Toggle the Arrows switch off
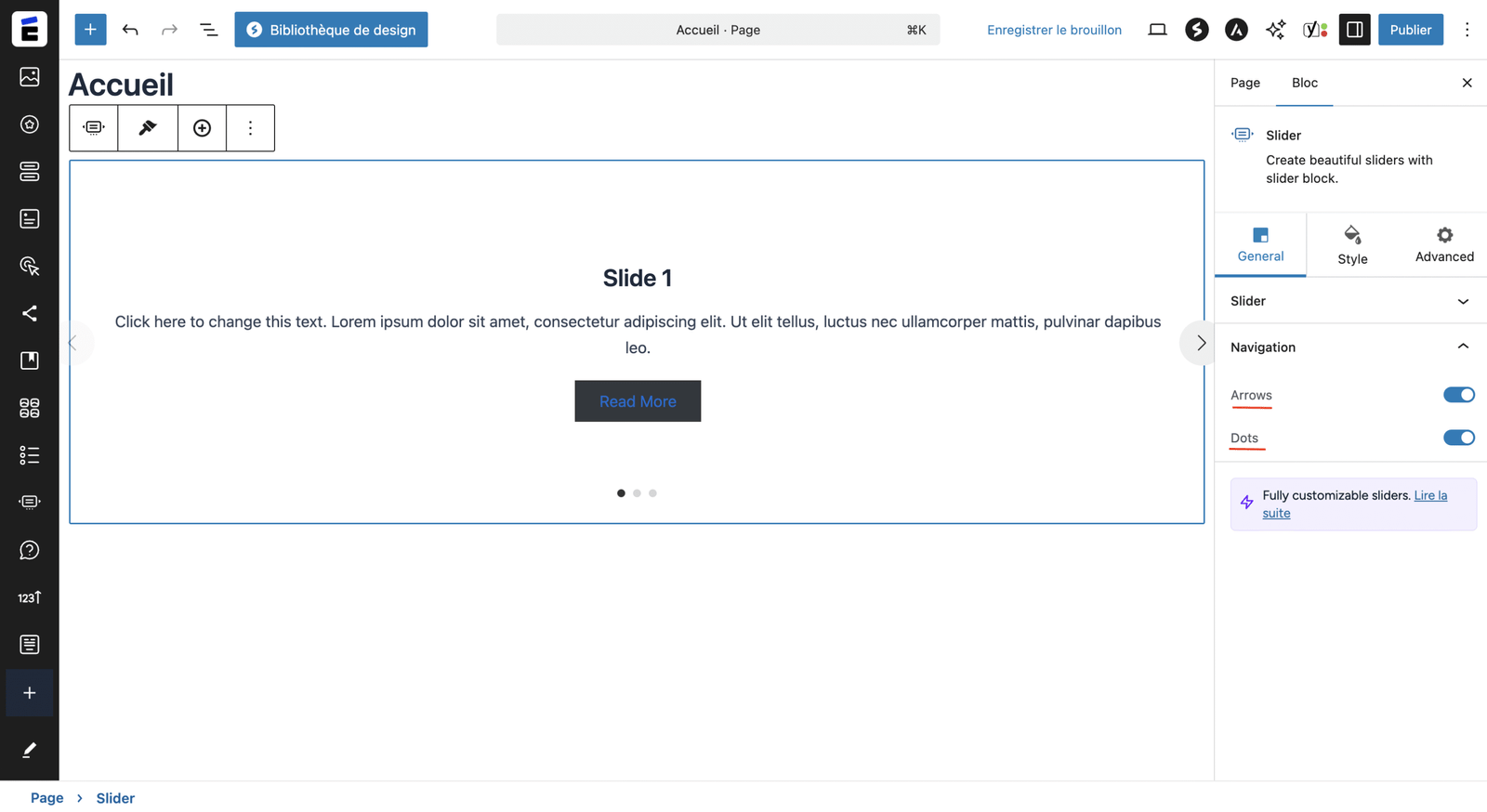The height and width of the screenshot is (812, 1487). point(1459,395)
